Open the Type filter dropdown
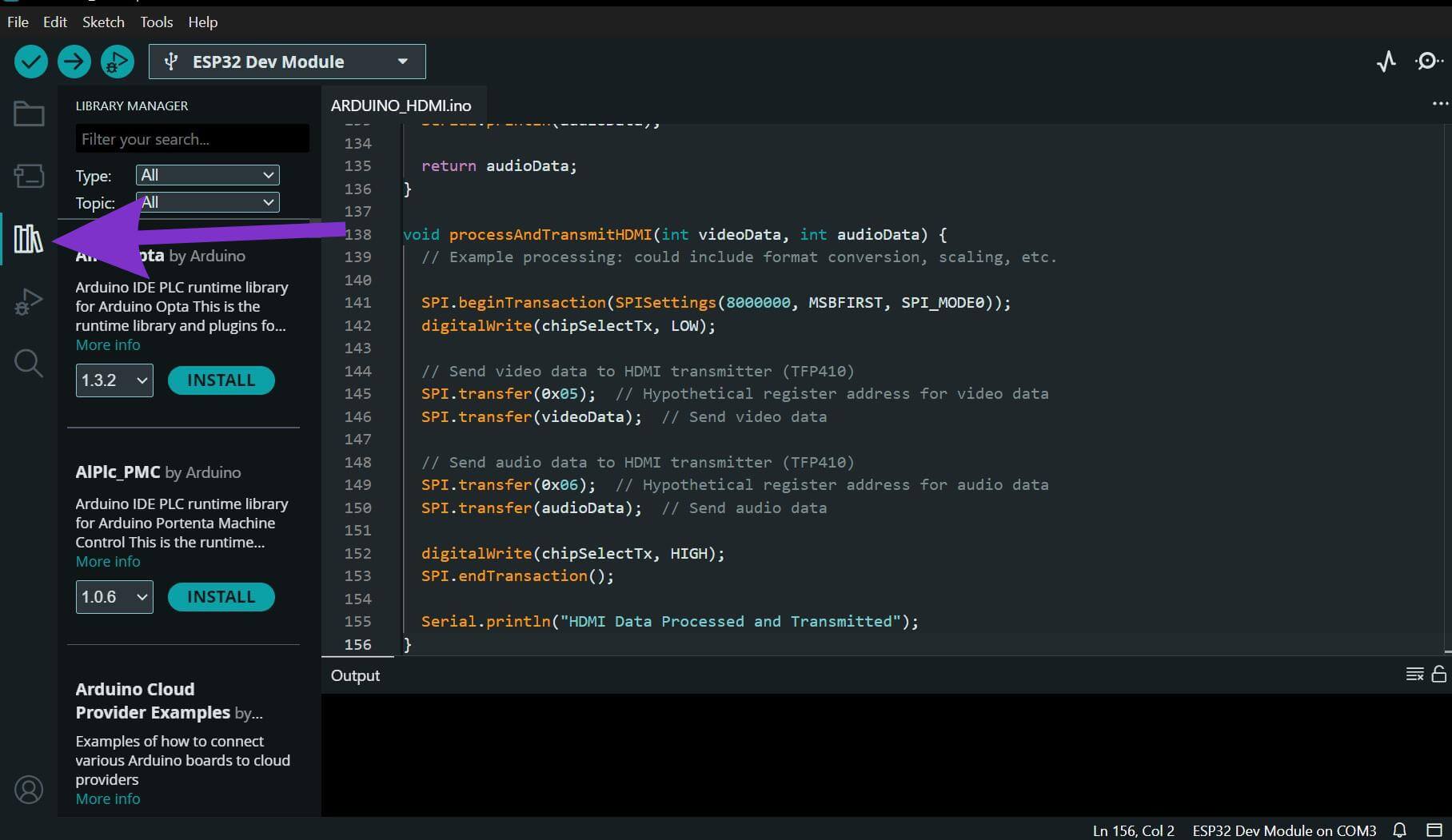 pyautogui.click(x=207, y=175)
